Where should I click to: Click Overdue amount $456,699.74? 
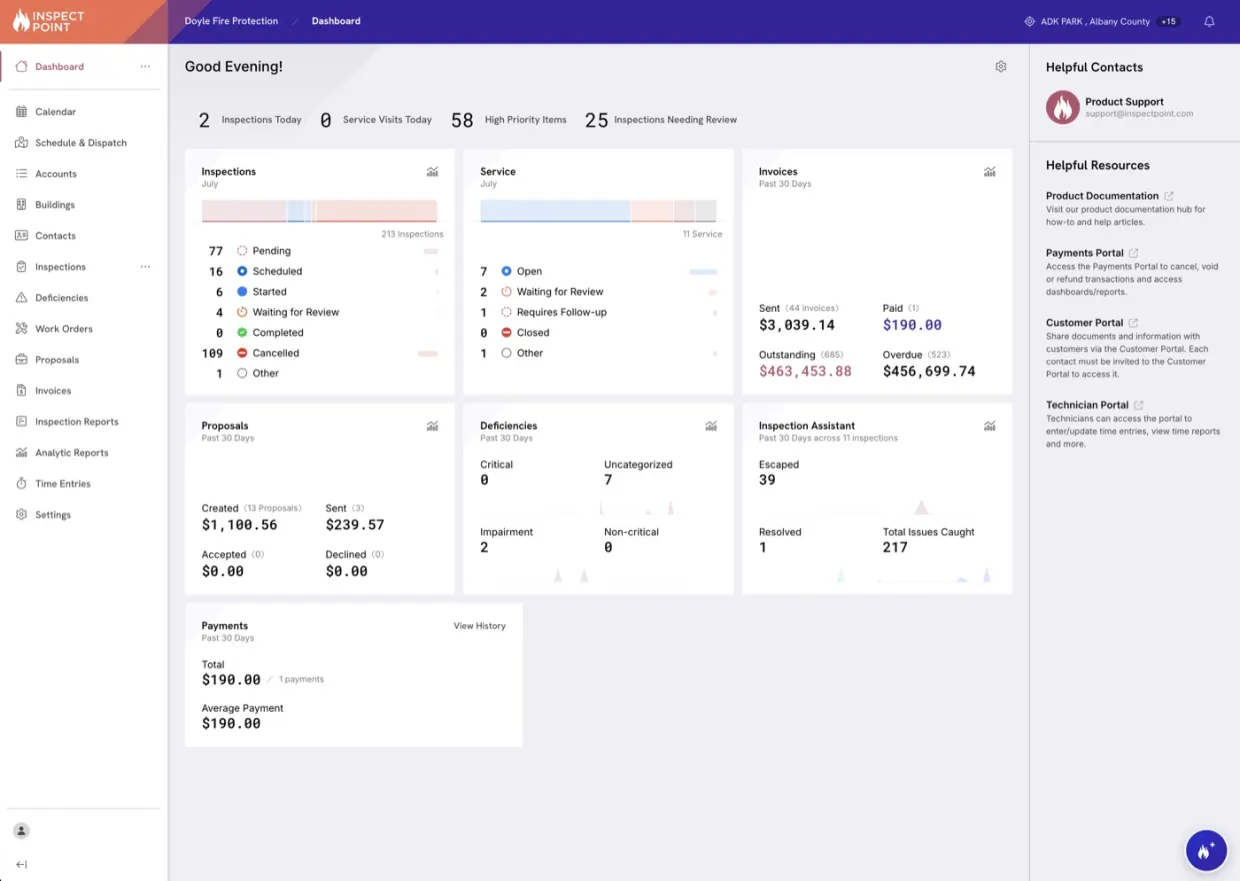[x=929, y=371]
